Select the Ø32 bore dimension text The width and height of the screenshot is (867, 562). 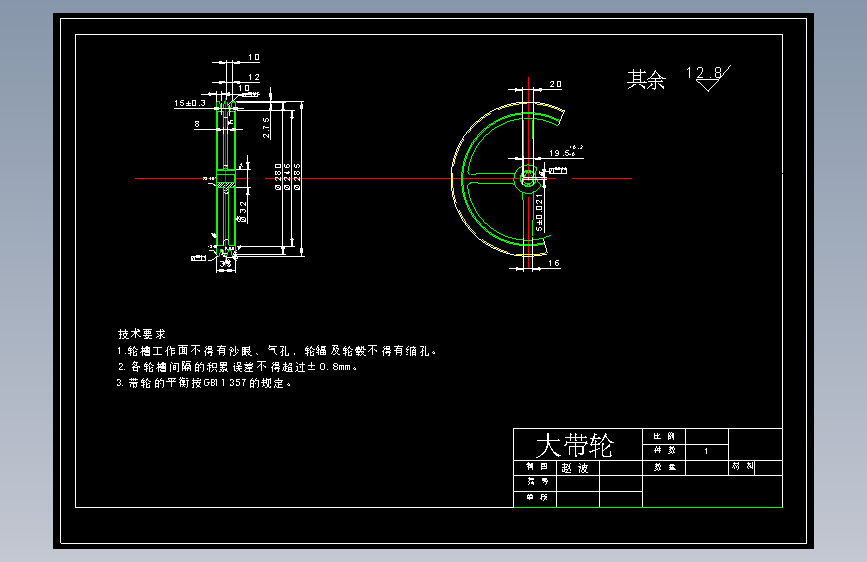click(243, 212)
